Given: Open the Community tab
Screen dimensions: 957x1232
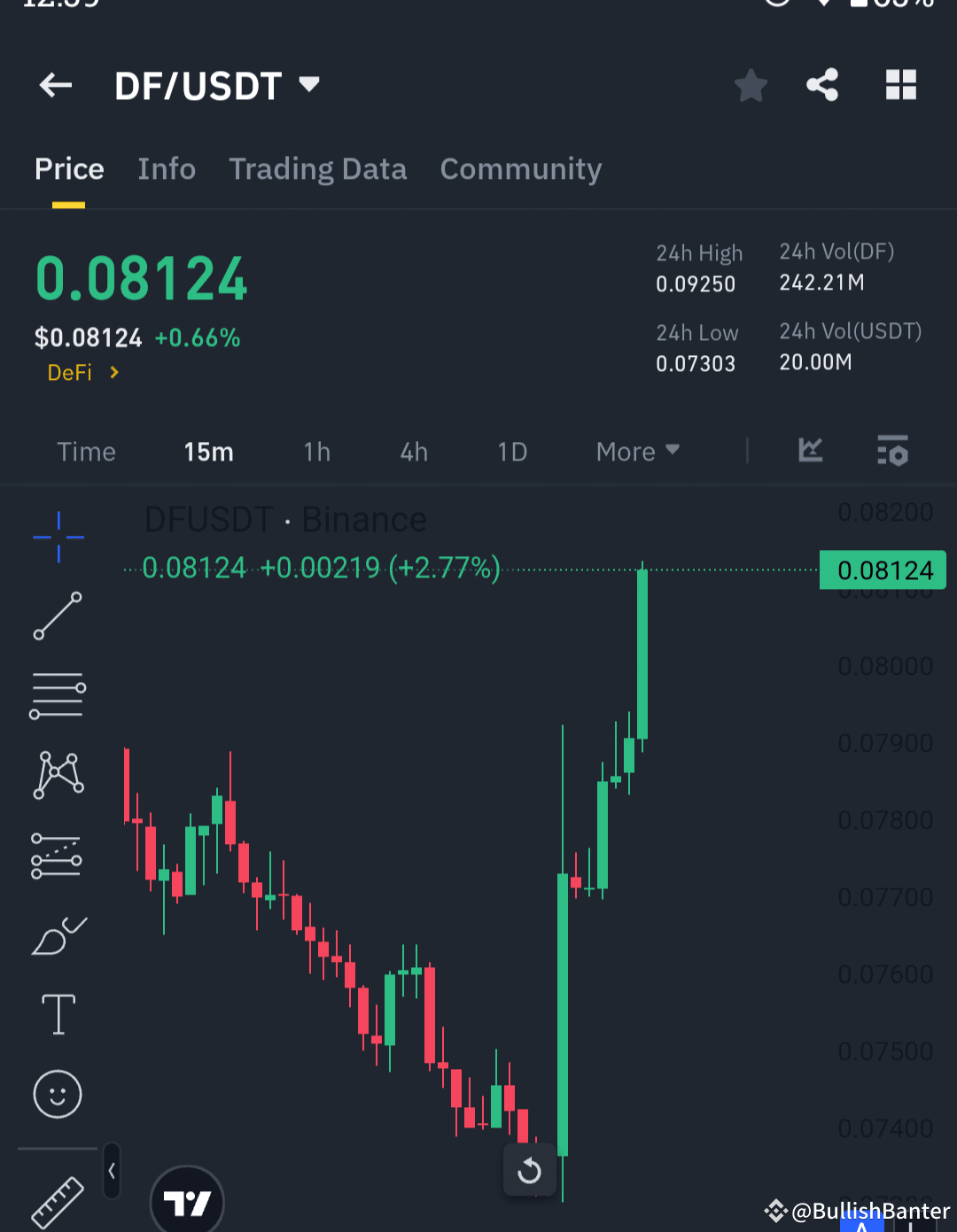Looking at the screenshot, I should click(521, 169).
